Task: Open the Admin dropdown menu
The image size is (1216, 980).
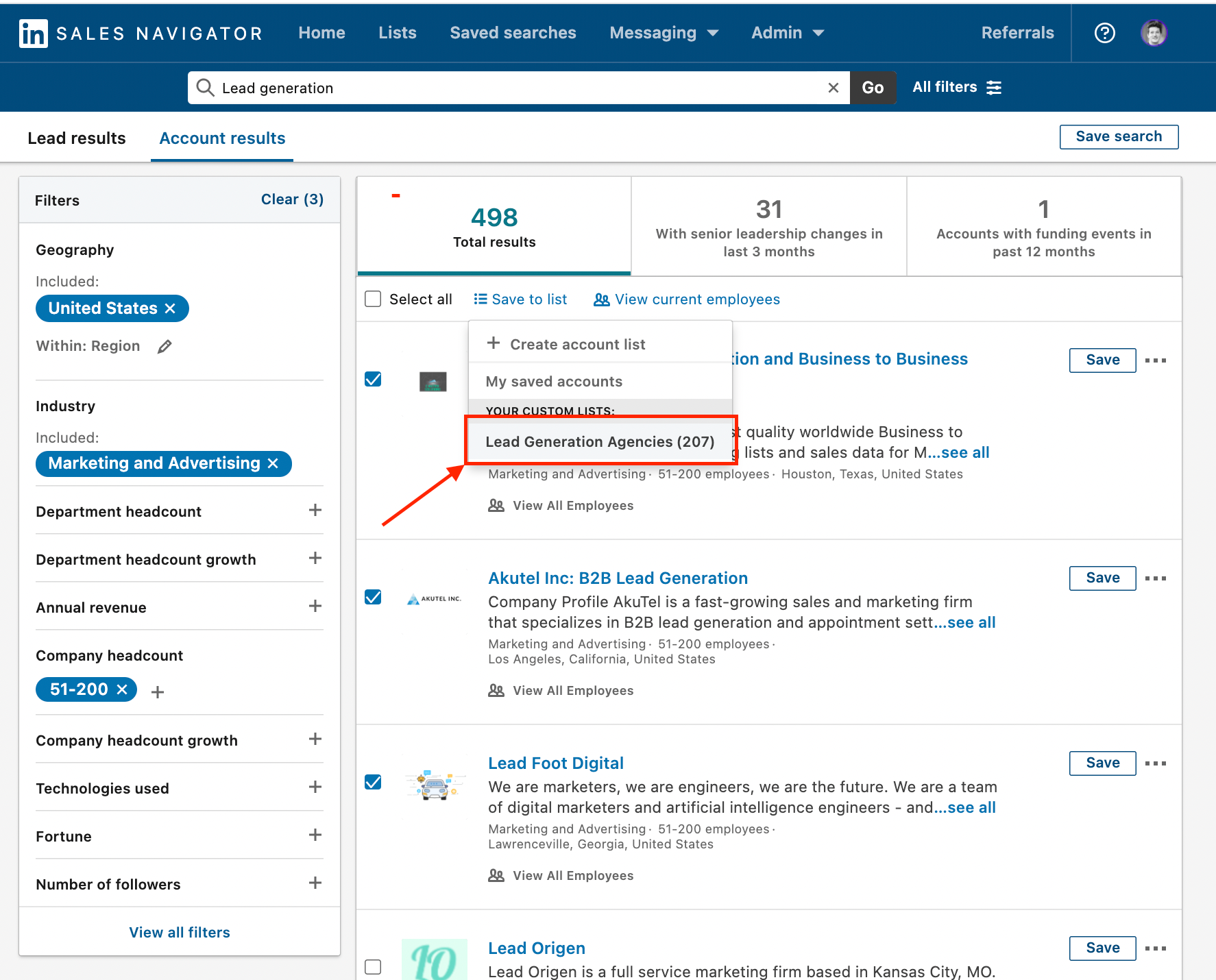Action: (x=788, y=33)
